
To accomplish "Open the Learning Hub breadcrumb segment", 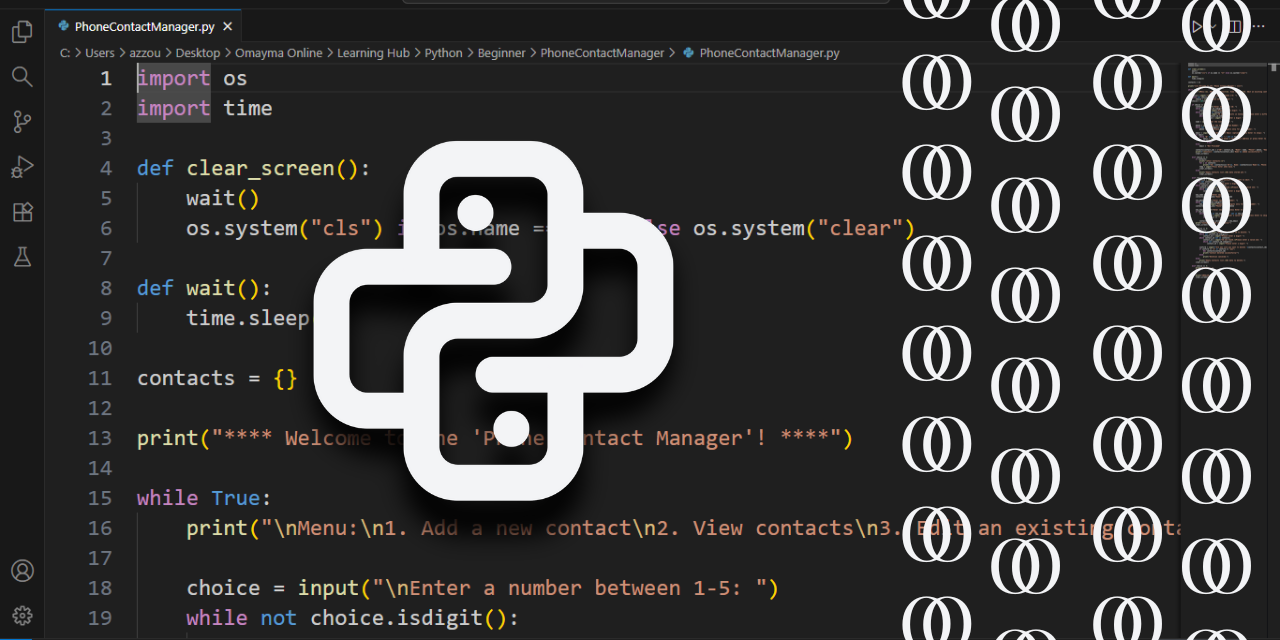I will (374, 53).
